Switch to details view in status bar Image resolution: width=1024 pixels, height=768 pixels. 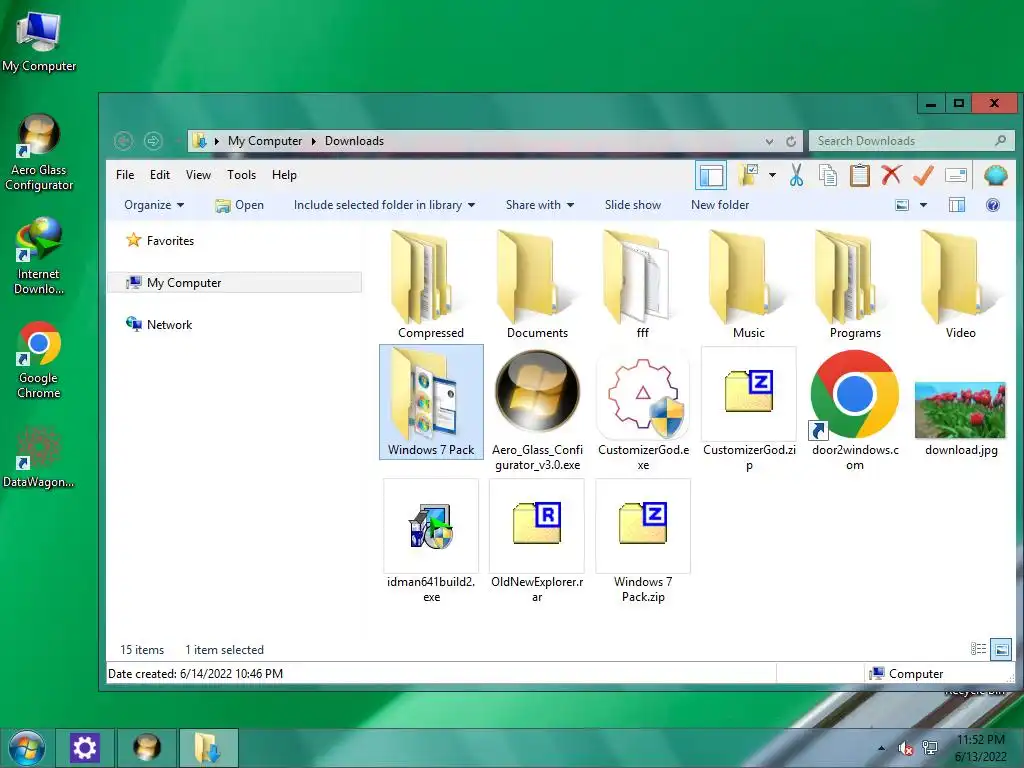tap(978, 649)
